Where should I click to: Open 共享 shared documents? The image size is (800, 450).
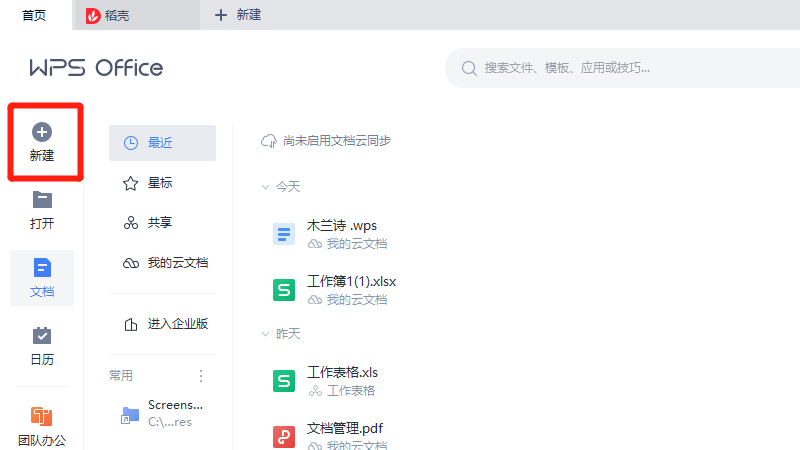click(161, 223)
